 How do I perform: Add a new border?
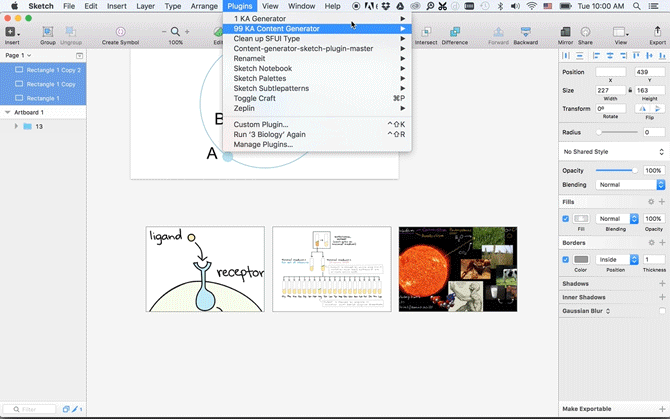tap(662, 243)
